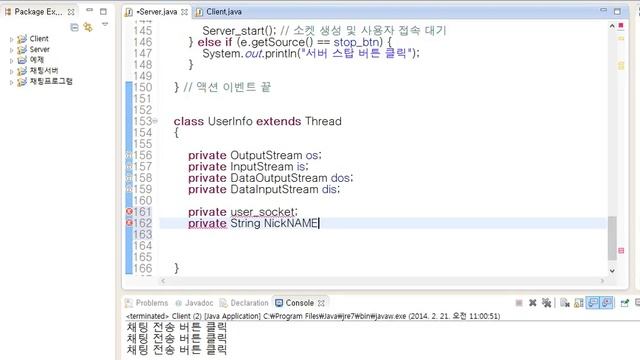This screenshot has height=360, width=640.
Task: Toggle Scroll Lock in console toolbar
Action: 579,303
